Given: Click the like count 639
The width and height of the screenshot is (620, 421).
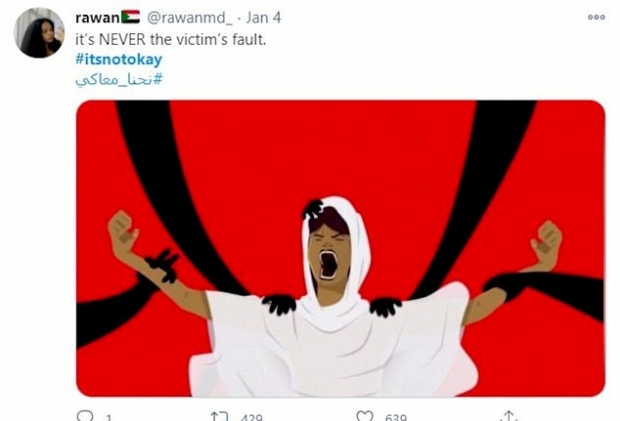Looking at the screenshot, I should tap(395, 417).
